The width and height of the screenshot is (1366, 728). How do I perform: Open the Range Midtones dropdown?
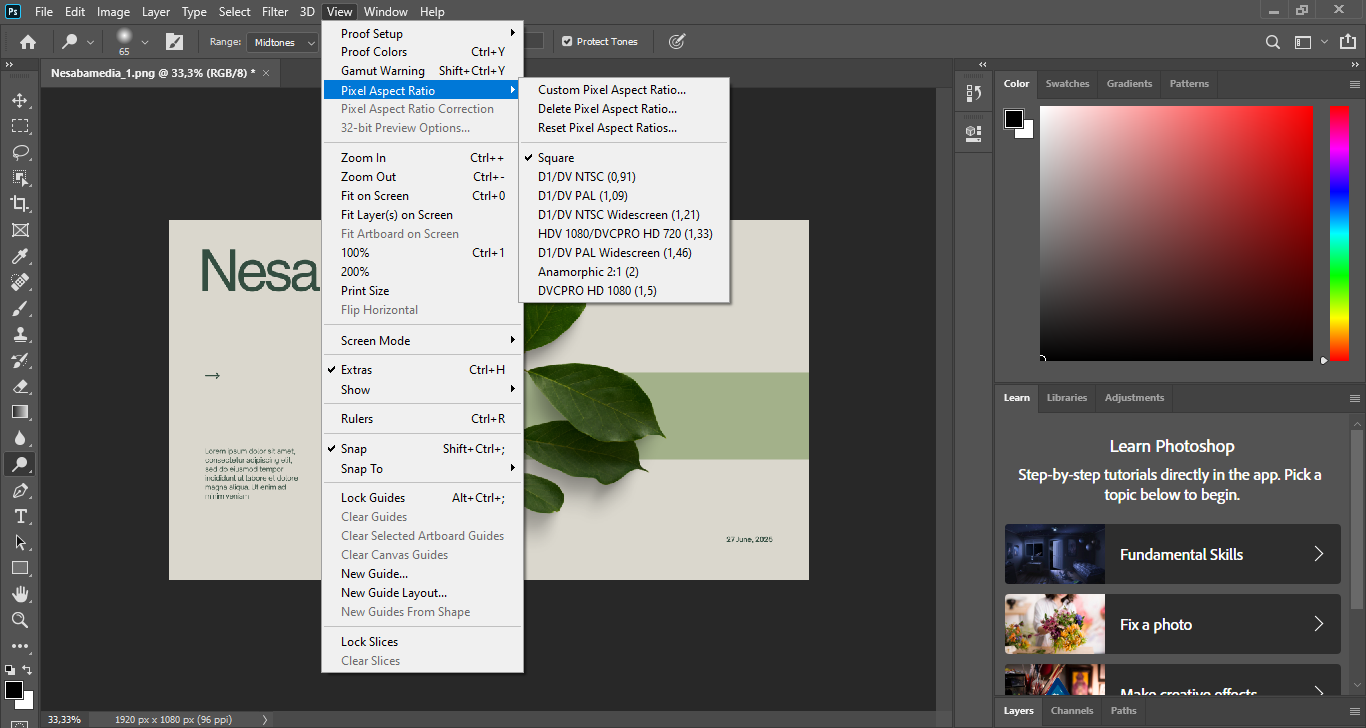282,42
